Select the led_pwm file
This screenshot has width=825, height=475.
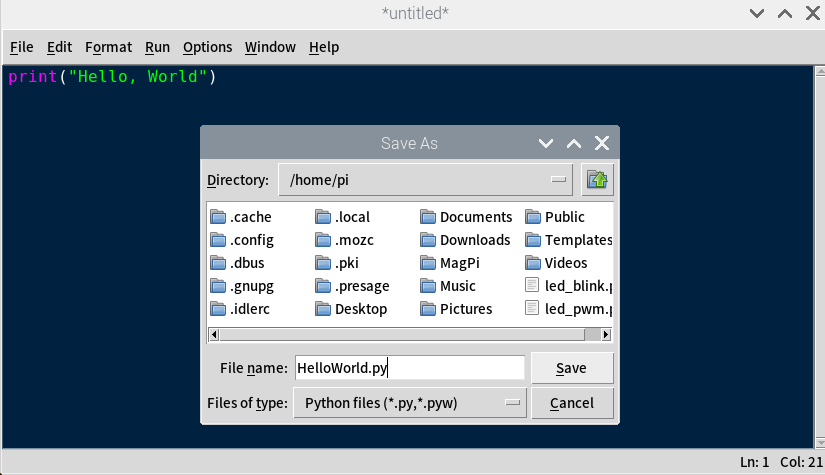pos(569,309)
